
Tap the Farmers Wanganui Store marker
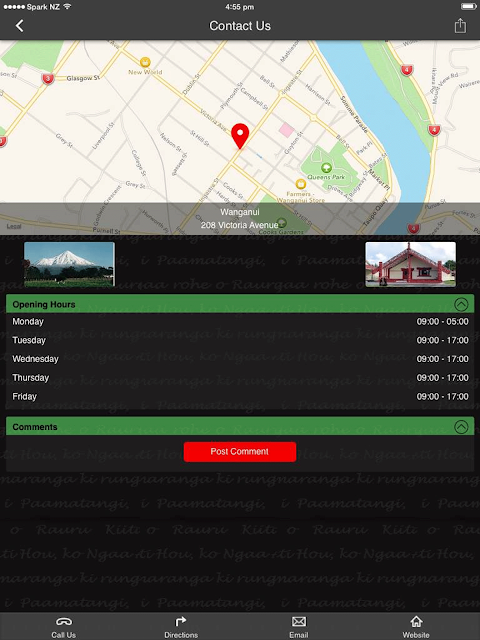301,184
